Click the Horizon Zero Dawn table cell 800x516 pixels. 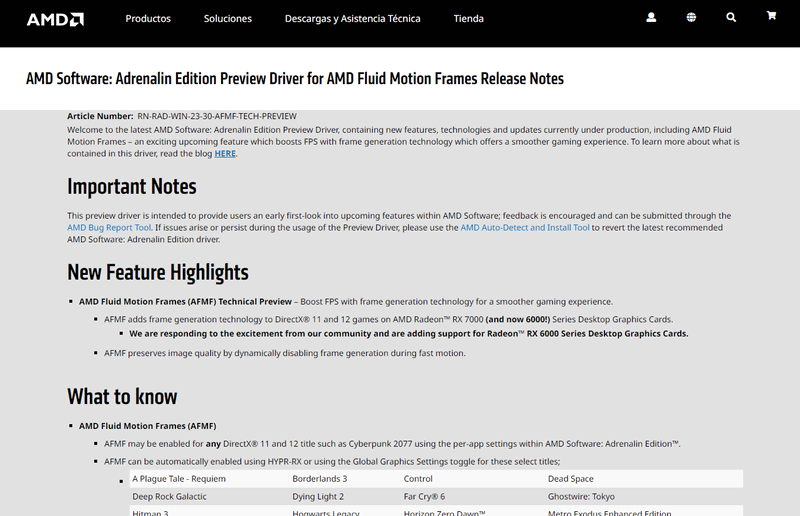click(444, 512)
